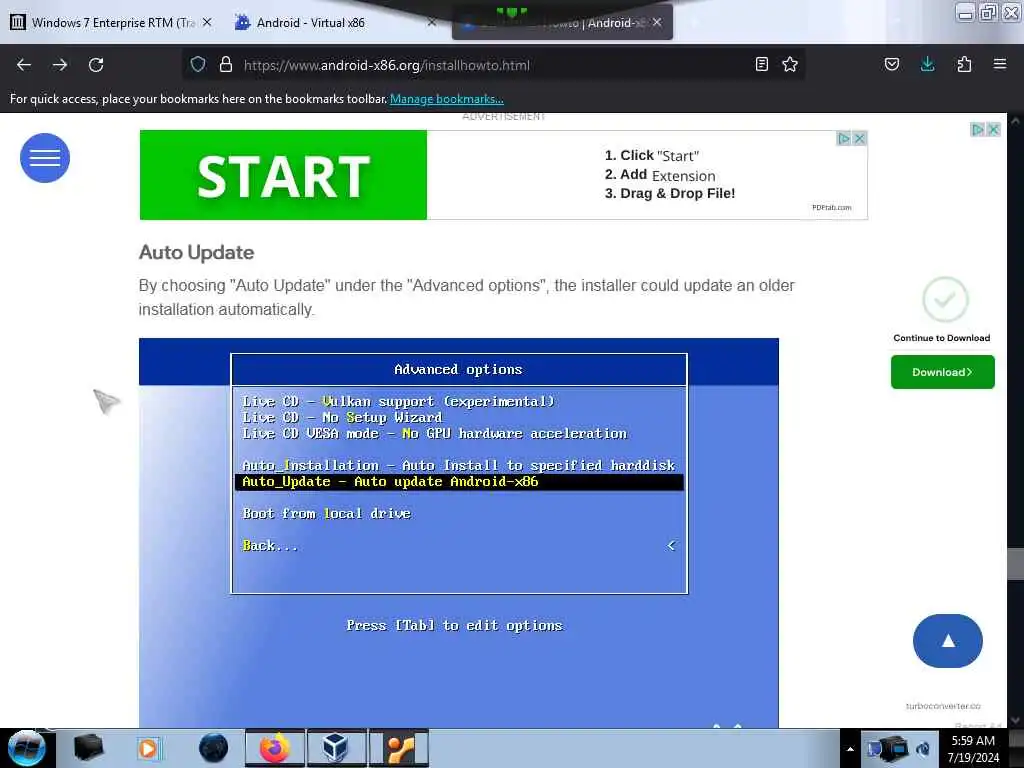Open the extensions puzzle icon
1024x768 pixels.
[964, 64]
